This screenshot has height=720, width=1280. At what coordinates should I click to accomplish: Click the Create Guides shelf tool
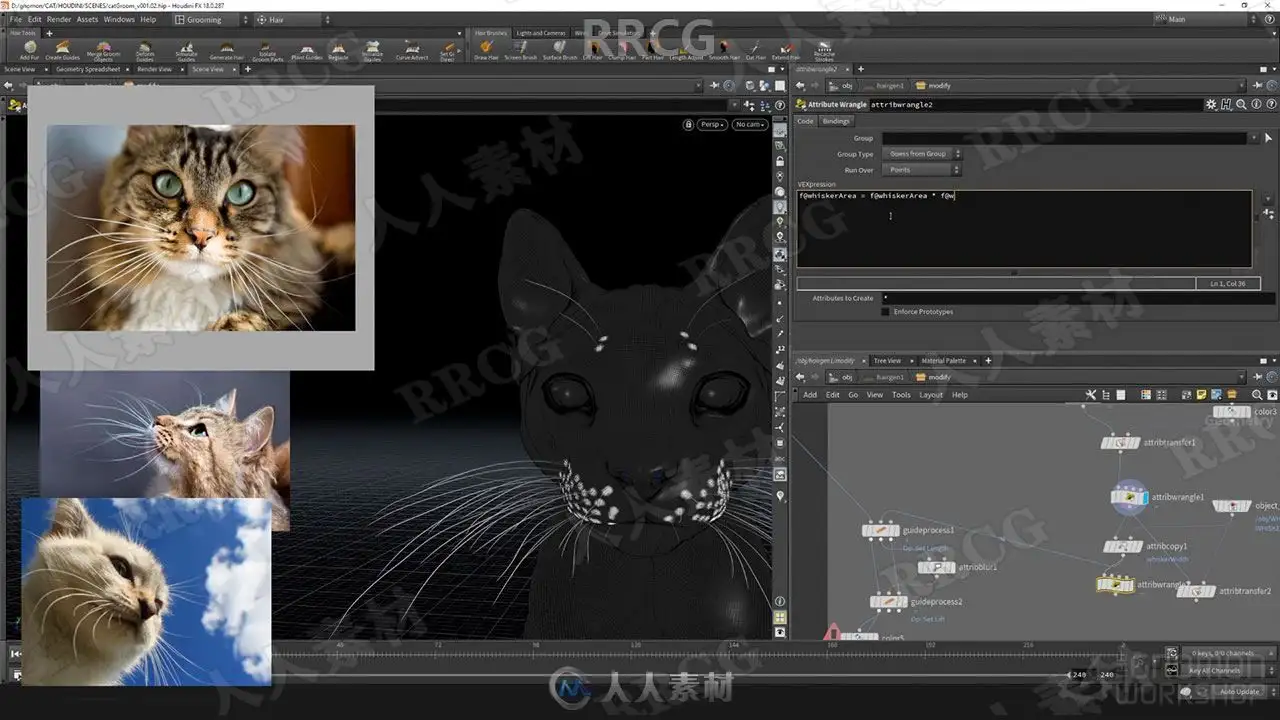coord(62,51)
